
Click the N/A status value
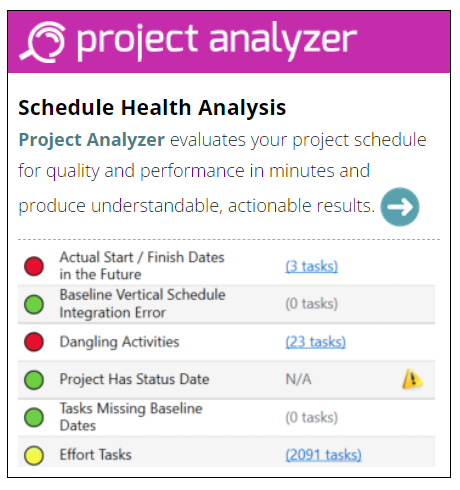tap(298, 379)
